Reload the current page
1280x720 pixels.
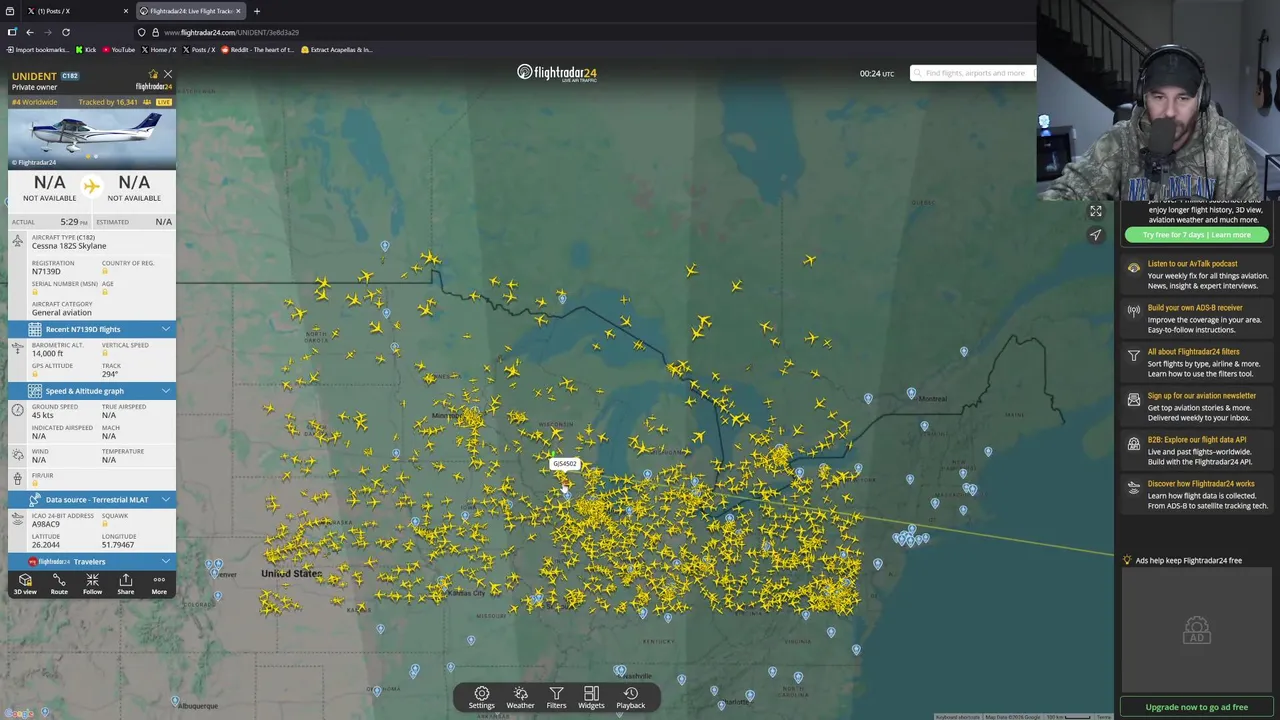[66, 32]
